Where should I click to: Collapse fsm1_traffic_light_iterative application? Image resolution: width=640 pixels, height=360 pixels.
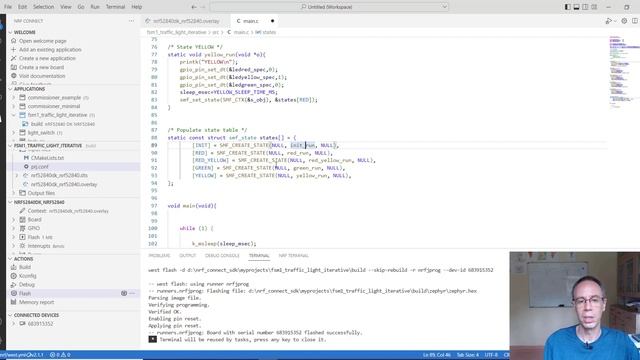coord(14,115)
